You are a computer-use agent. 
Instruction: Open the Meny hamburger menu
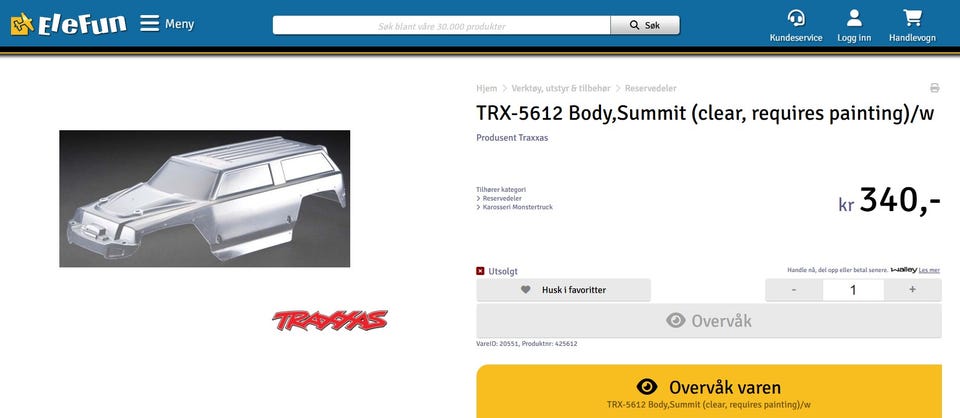tap(167, 24)
